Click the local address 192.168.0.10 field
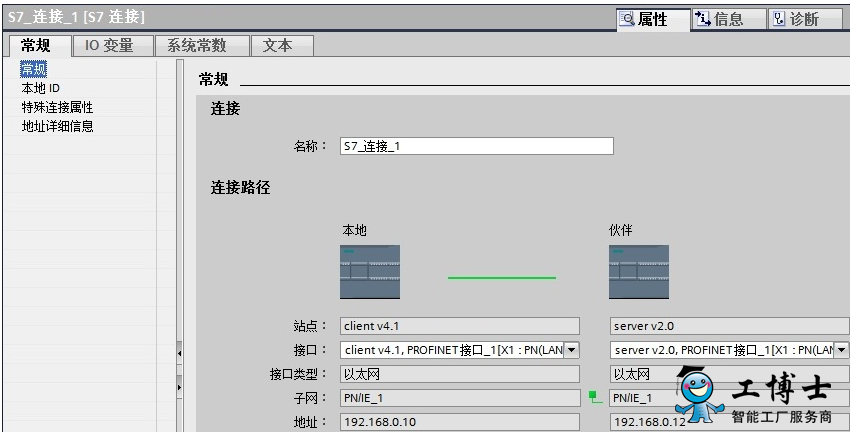The image size is (853, 435). [460, 421]
